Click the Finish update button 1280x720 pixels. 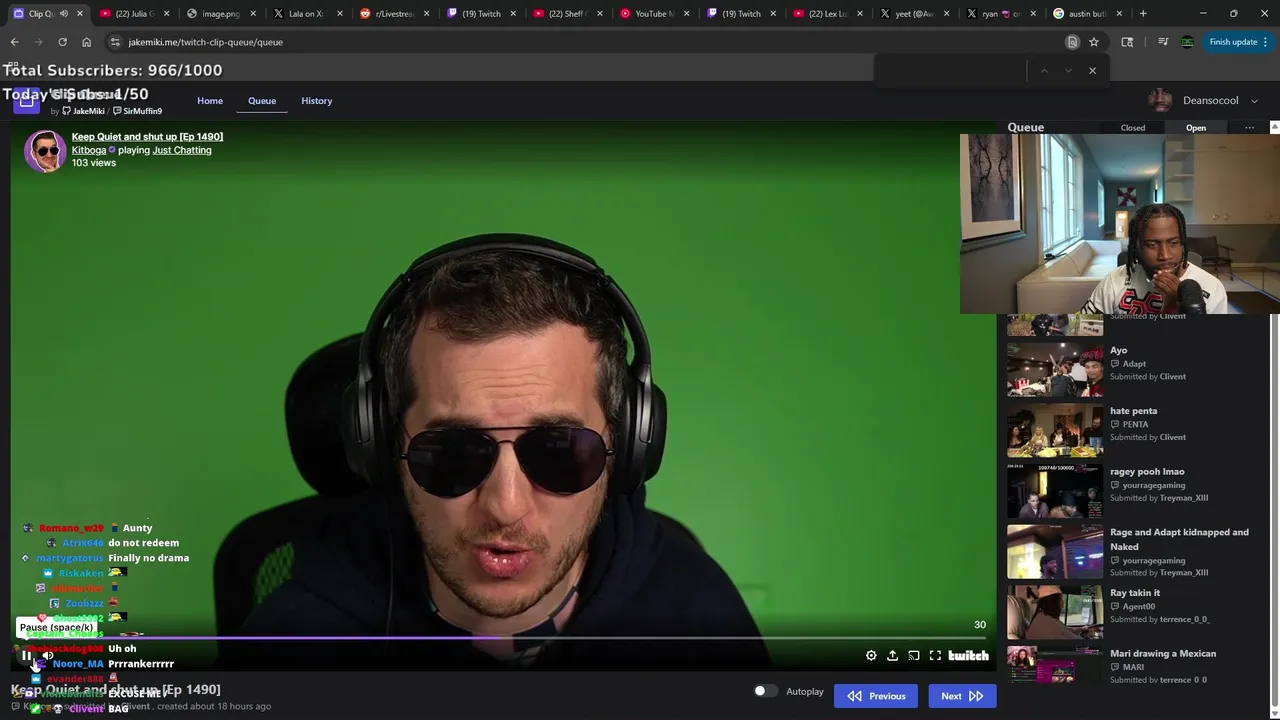click(x=1238, y=42)
